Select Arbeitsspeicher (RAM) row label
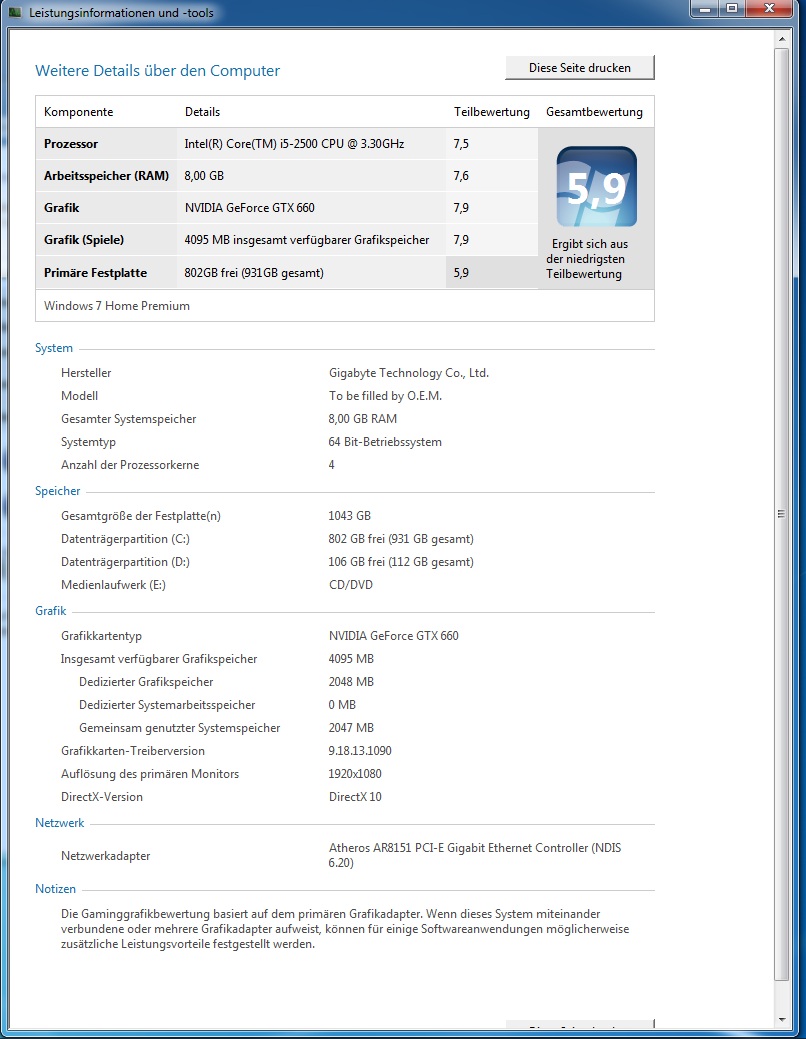The height and width of the screenshot is (1039, 806). (106, 176)
